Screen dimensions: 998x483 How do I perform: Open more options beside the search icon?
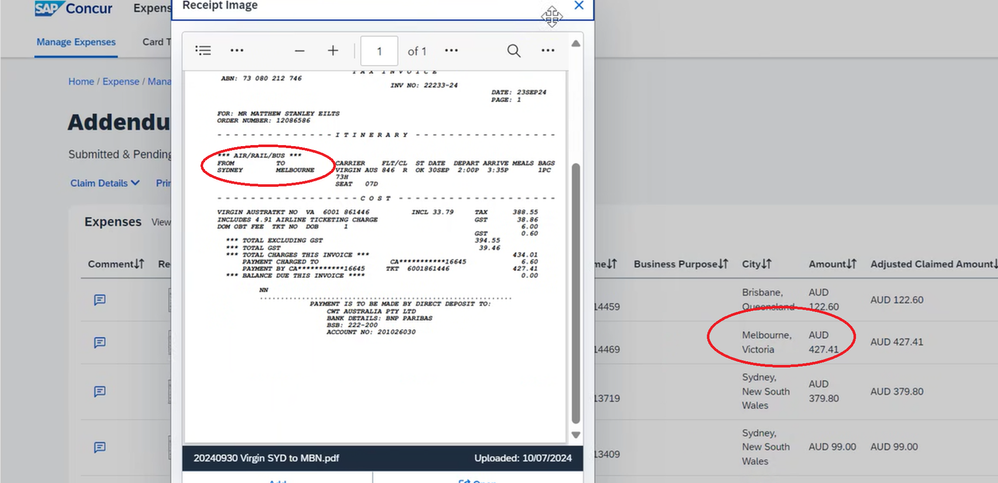(548, 51)
